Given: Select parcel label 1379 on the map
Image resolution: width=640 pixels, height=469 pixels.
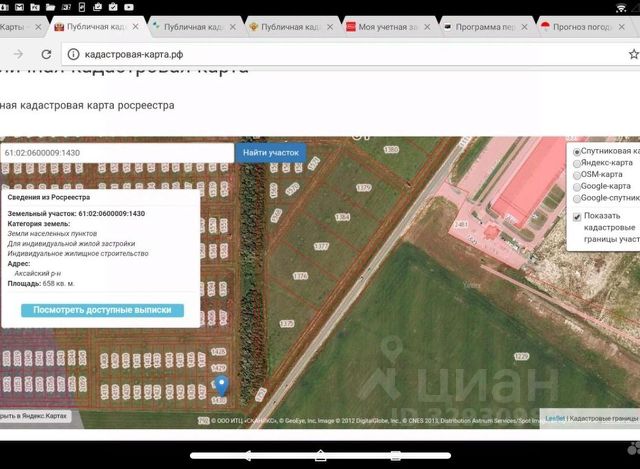Looking at the screenshot, I should (363, 188).
